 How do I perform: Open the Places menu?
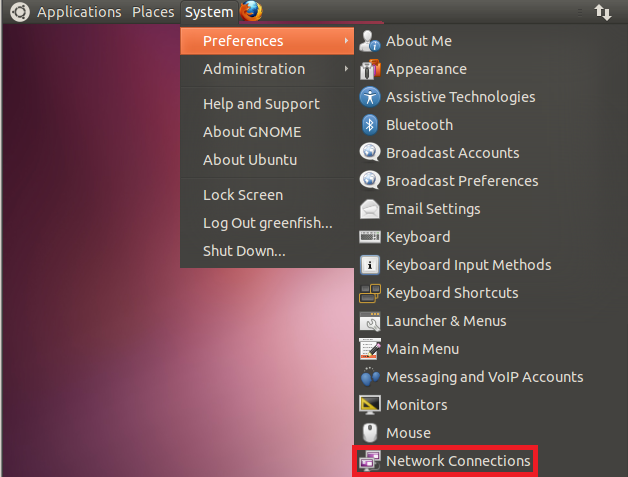pyautogui.click(x=153, y=12)
